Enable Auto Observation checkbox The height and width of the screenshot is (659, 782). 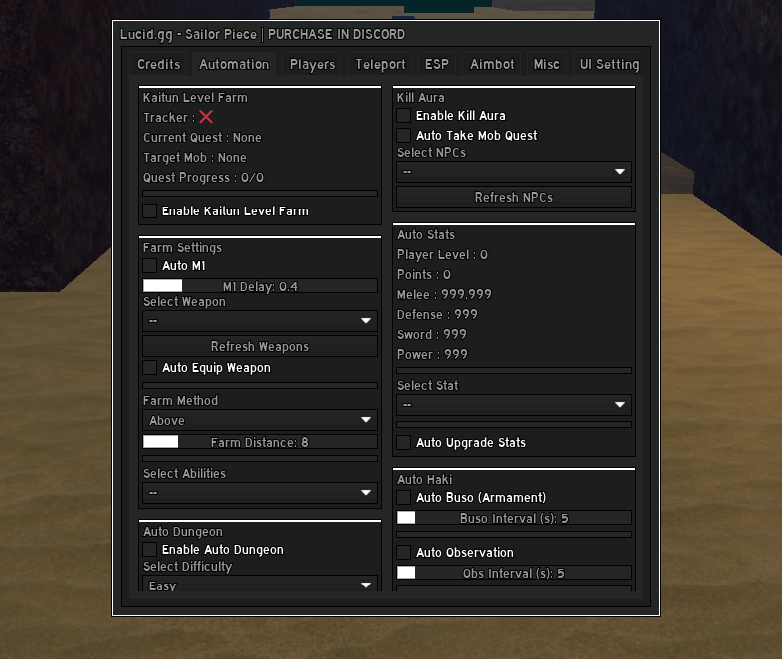coord(403,552)
